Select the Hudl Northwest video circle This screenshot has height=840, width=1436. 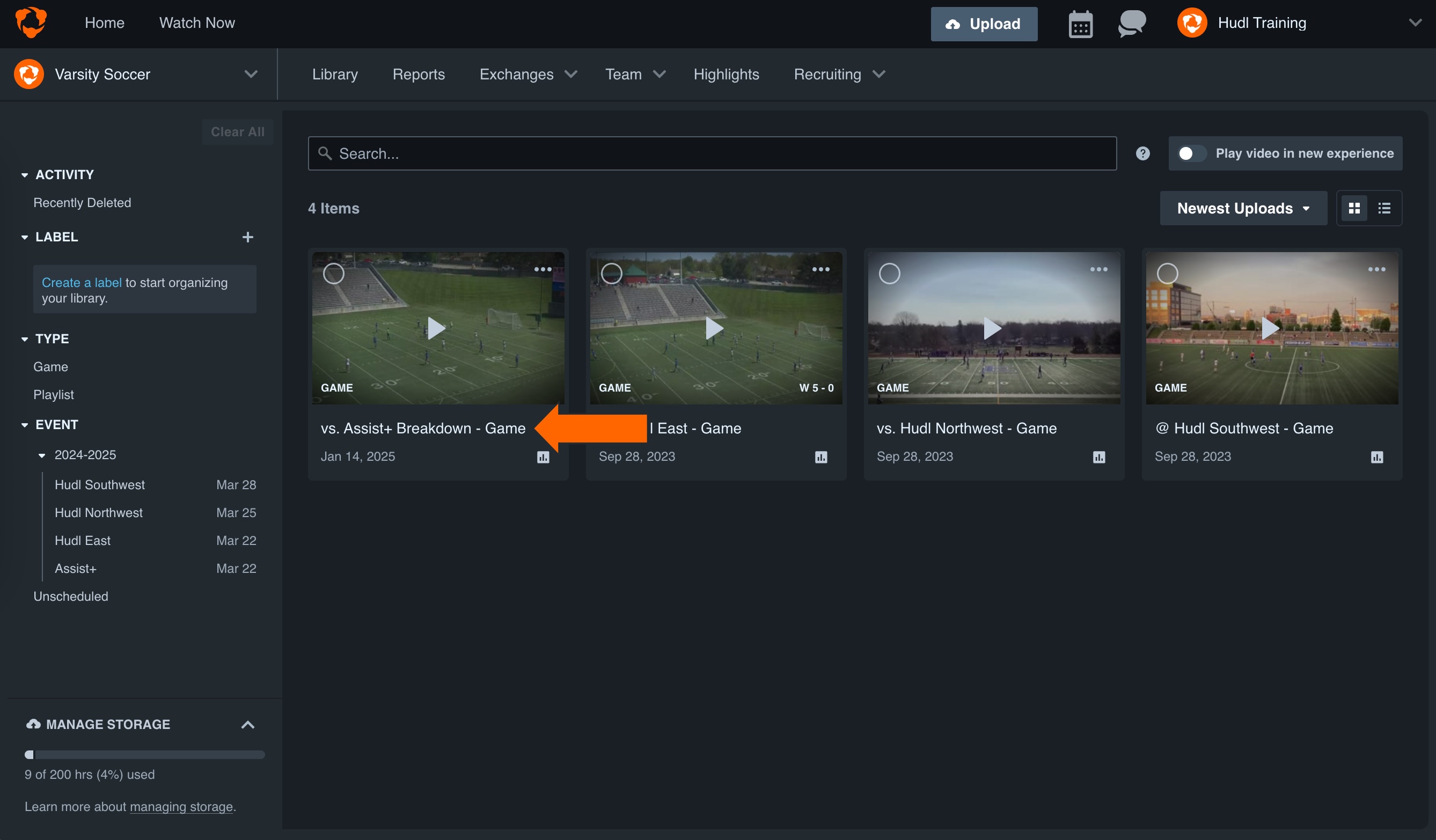890,274
